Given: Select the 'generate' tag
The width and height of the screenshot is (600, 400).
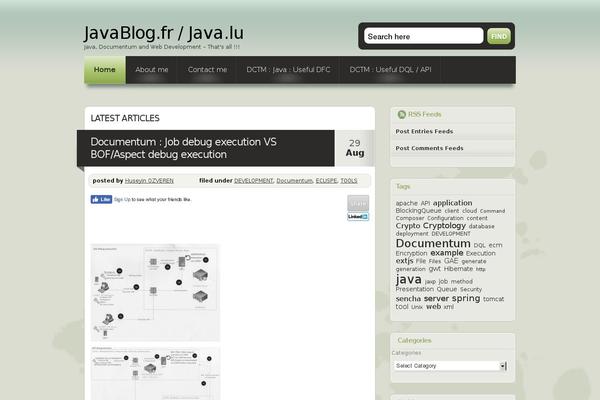Looking at the screenshot, I should 474,261.
